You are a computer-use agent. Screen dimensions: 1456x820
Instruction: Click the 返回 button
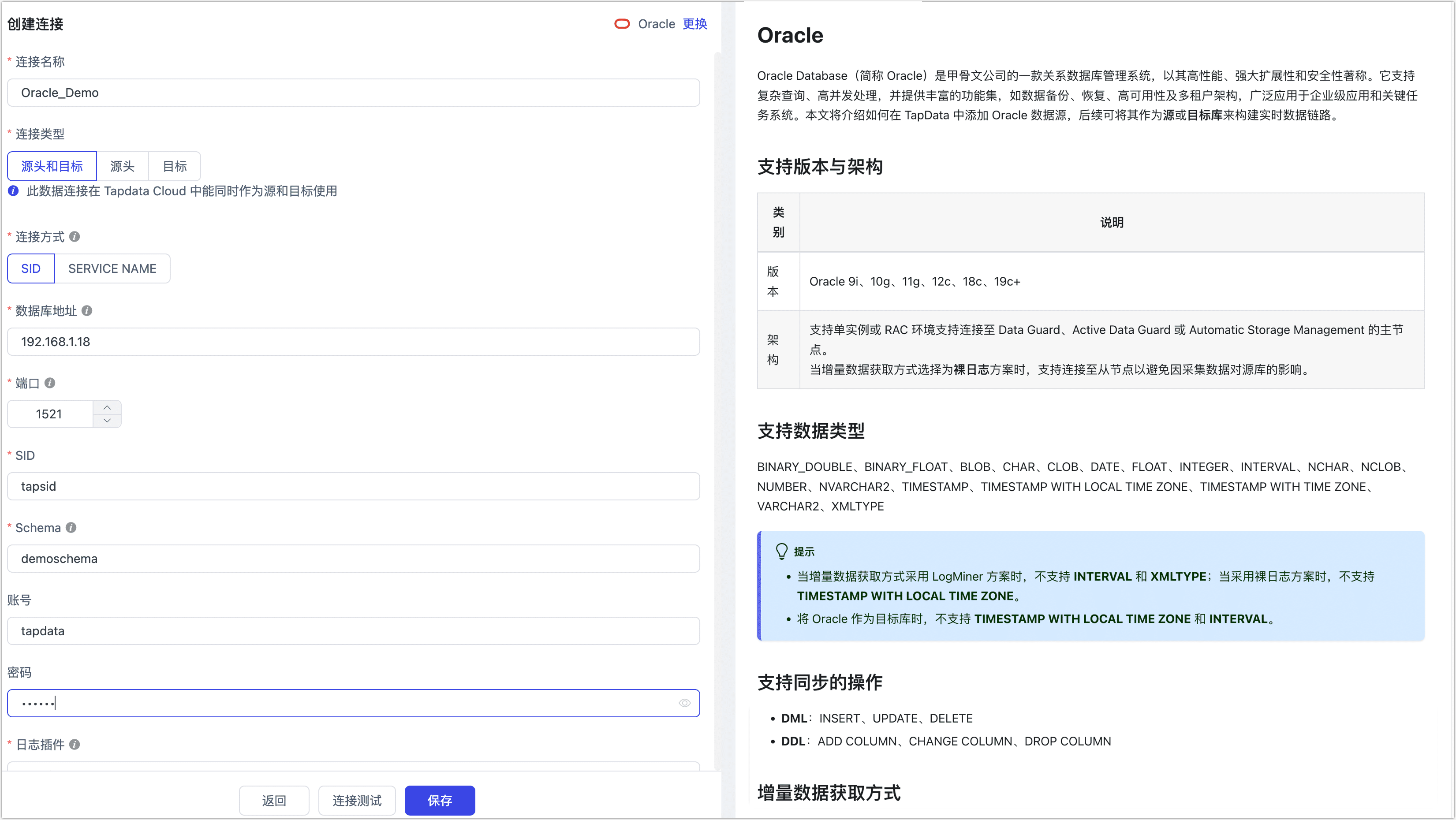(273, 800)
